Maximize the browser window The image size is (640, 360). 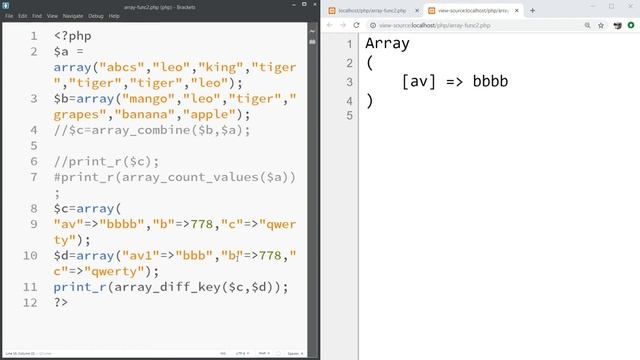pos(611,6)
